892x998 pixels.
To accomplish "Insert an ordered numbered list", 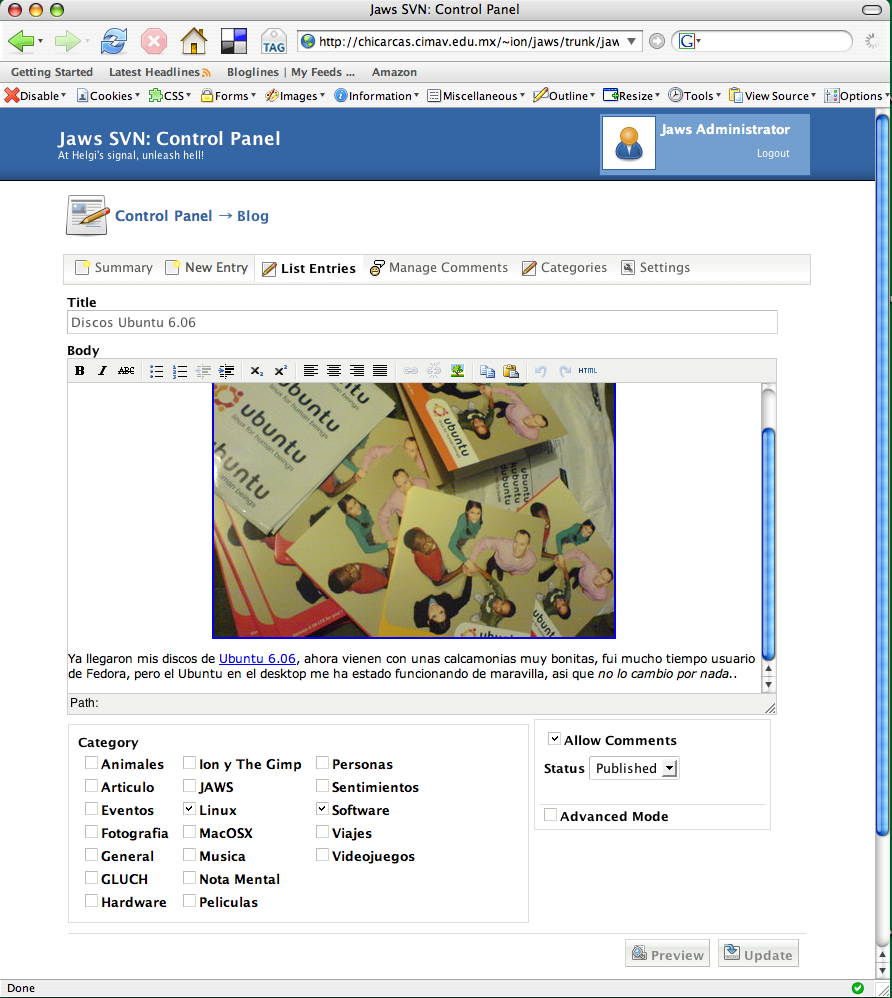I will [180, 371].
